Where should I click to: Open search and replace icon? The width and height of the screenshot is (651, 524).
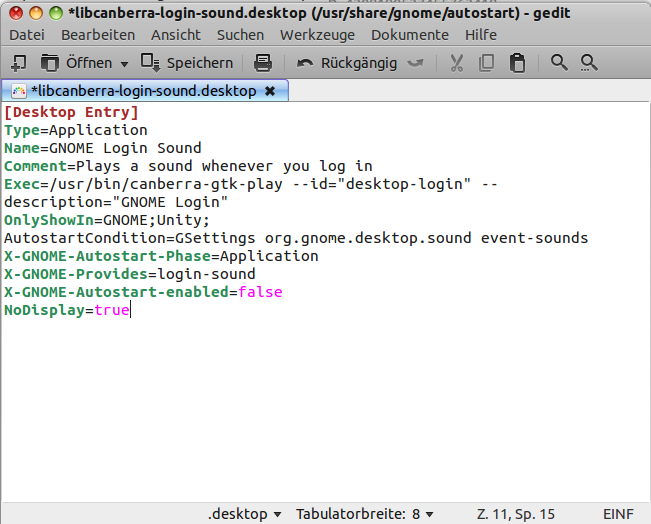coord(589,63)
